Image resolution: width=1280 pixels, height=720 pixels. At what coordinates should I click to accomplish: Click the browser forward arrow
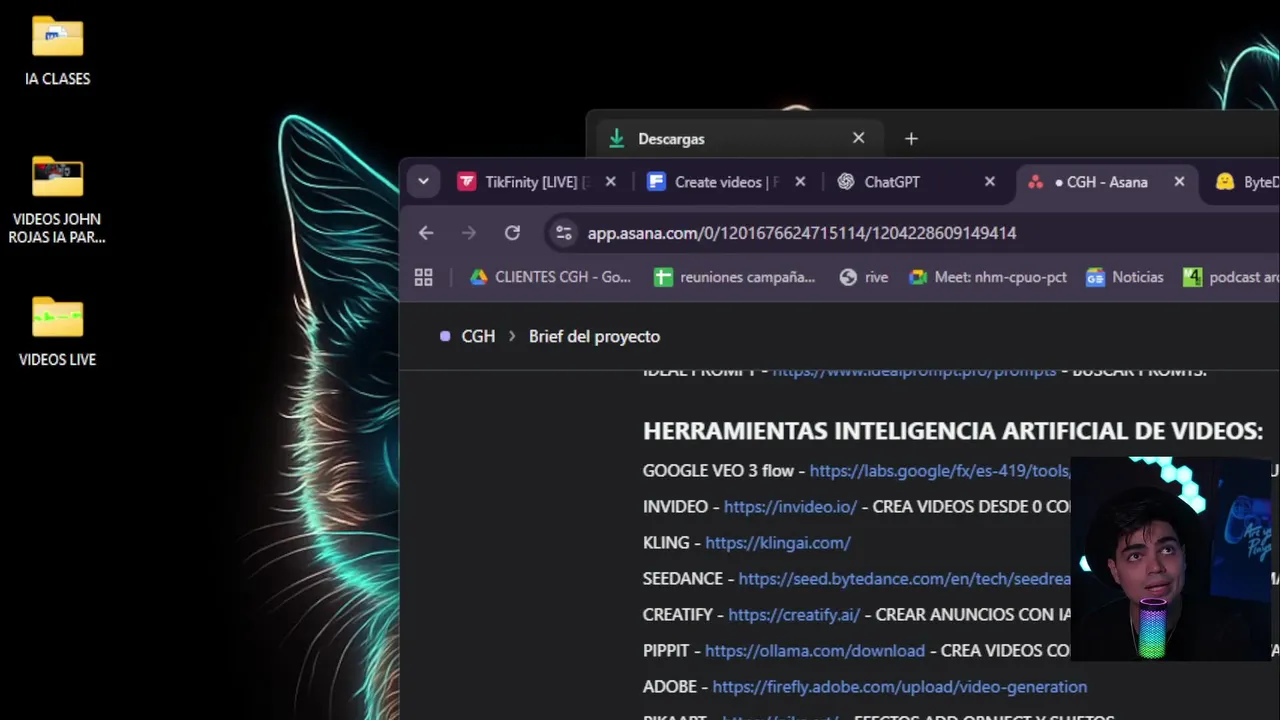(x=469, y=233)
